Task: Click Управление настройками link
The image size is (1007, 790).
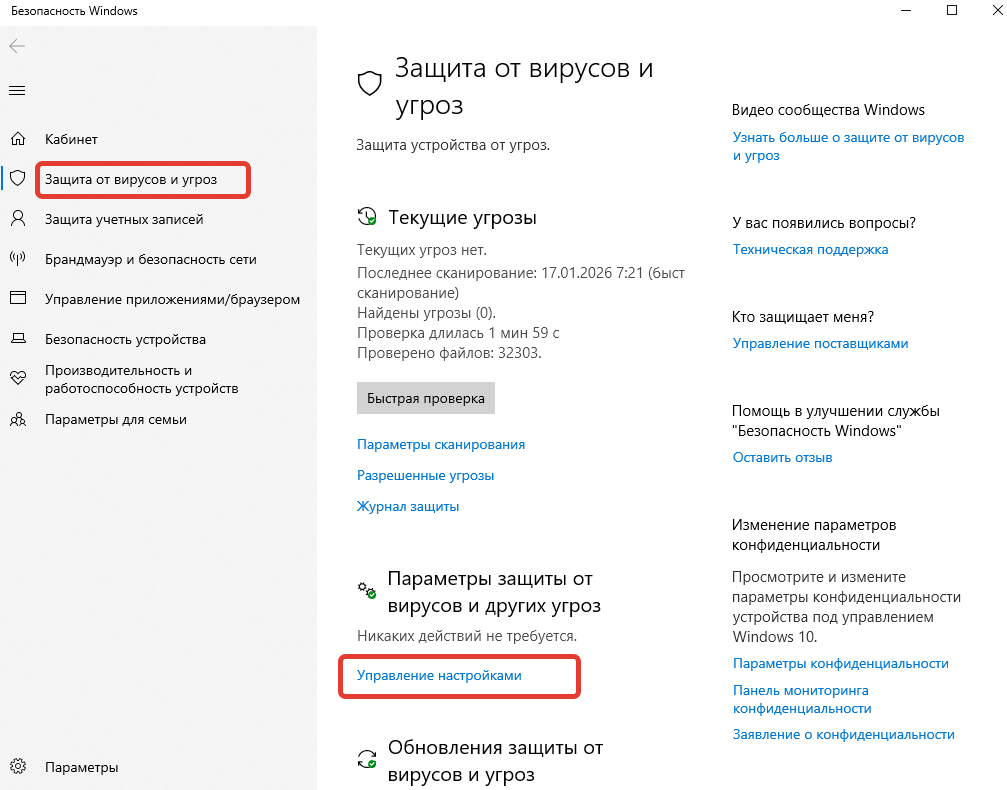Action: [439, 675]
